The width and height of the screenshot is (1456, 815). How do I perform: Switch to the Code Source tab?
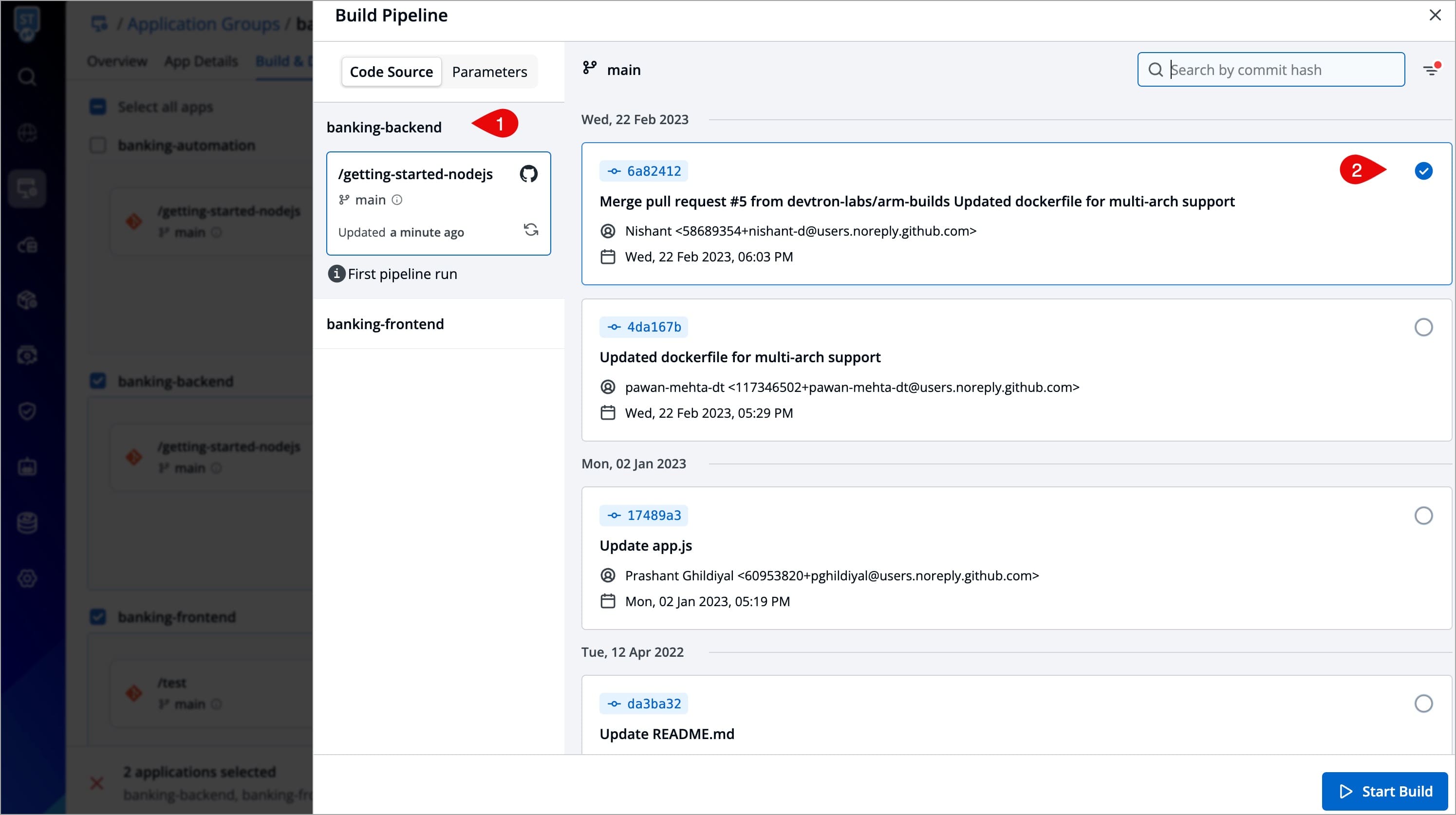coord(391,72)
